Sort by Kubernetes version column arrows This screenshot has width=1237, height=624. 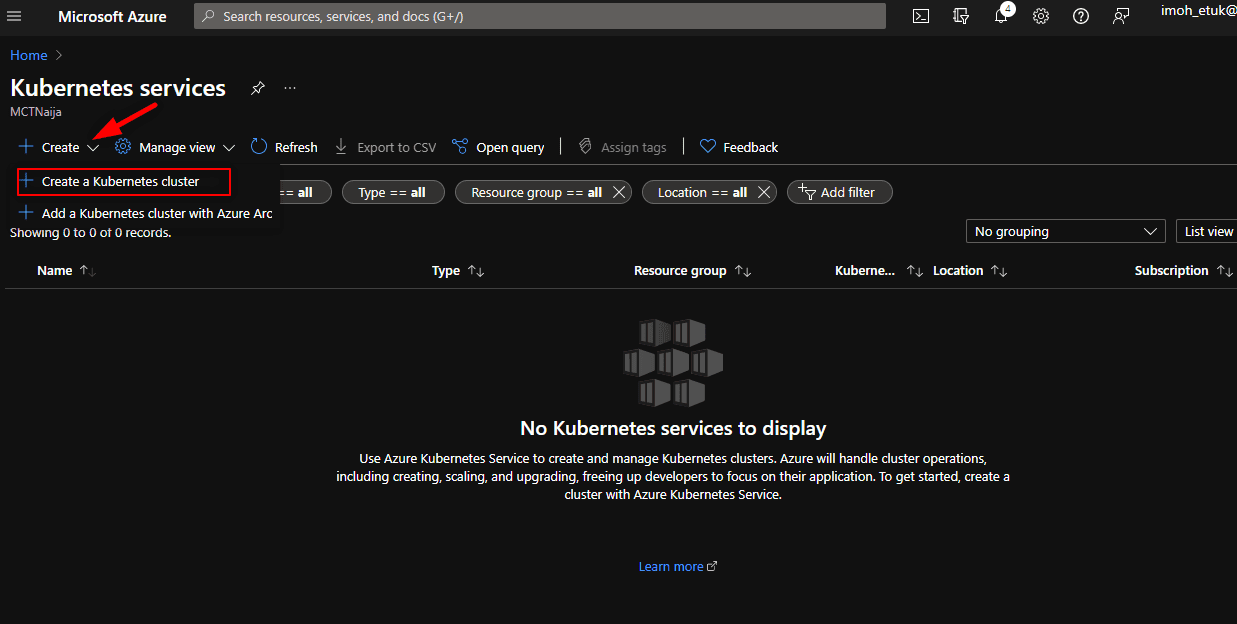915,271
